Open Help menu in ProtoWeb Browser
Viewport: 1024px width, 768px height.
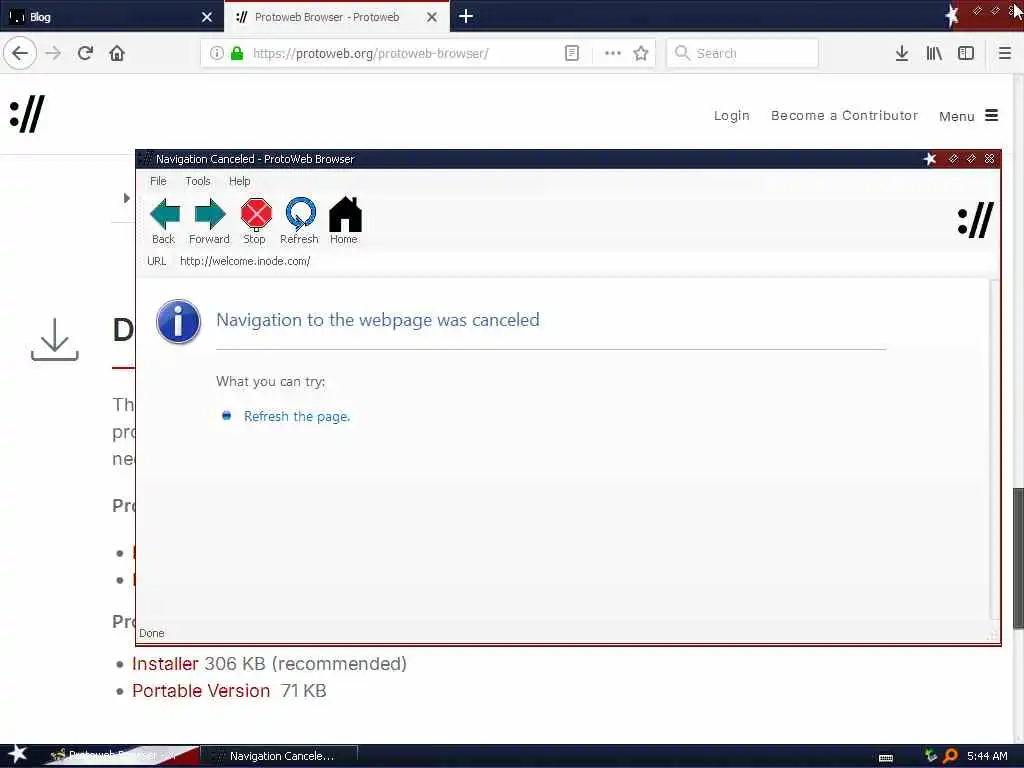tap(239, 181)
